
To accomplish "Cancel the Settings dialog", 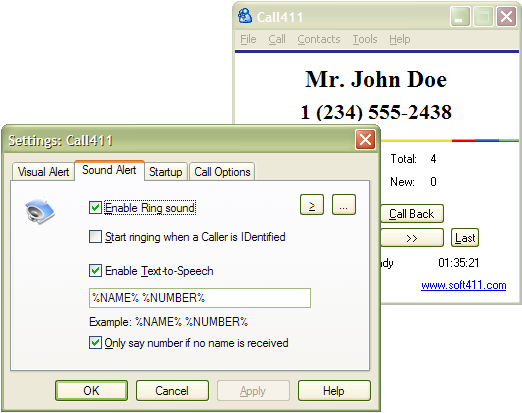I will click(x=172, y=390).
